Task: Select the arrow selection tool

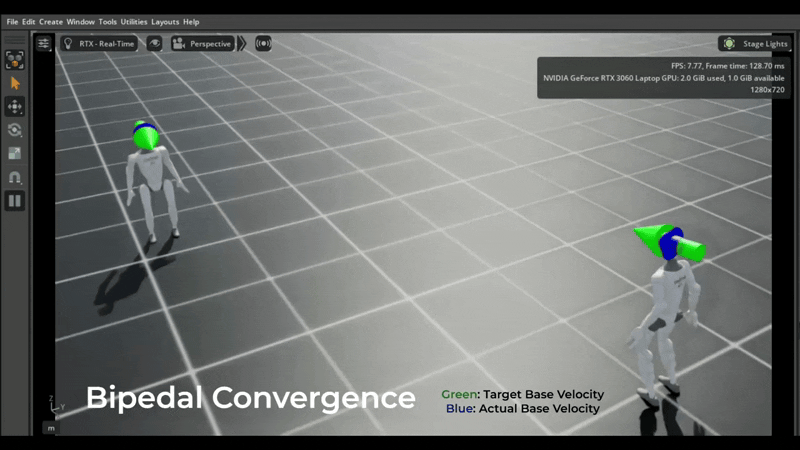Action: (15, 83)
